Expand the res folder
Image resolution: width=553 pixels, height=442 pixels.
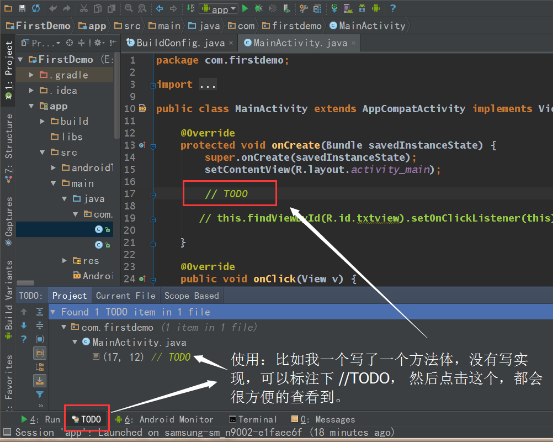(x=64, y=261)
